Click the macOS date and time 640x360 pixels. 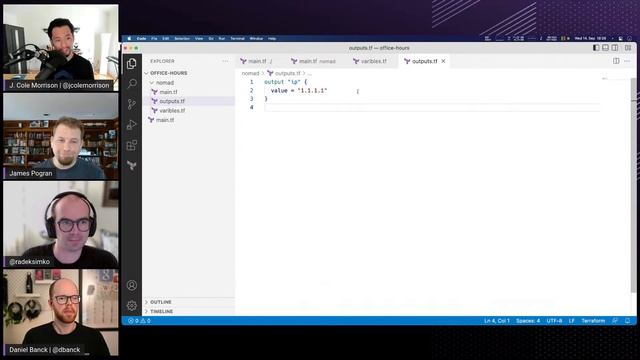591,38
